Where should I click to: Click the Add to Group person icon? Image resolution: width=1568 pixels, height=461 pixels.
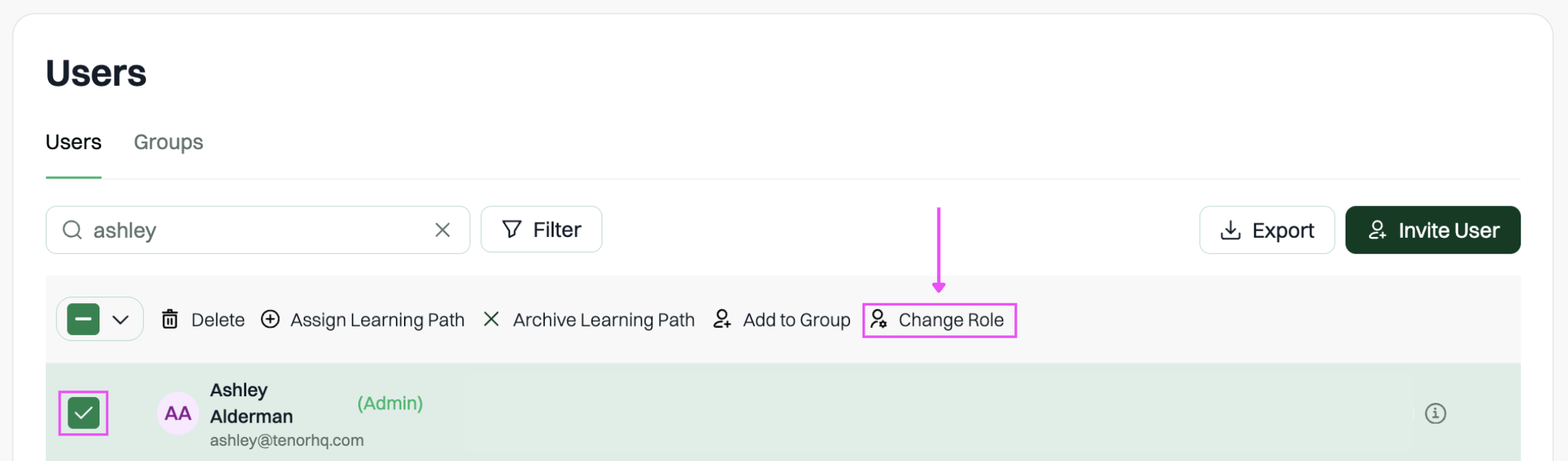pyautogui.click(x=722, y=319)
